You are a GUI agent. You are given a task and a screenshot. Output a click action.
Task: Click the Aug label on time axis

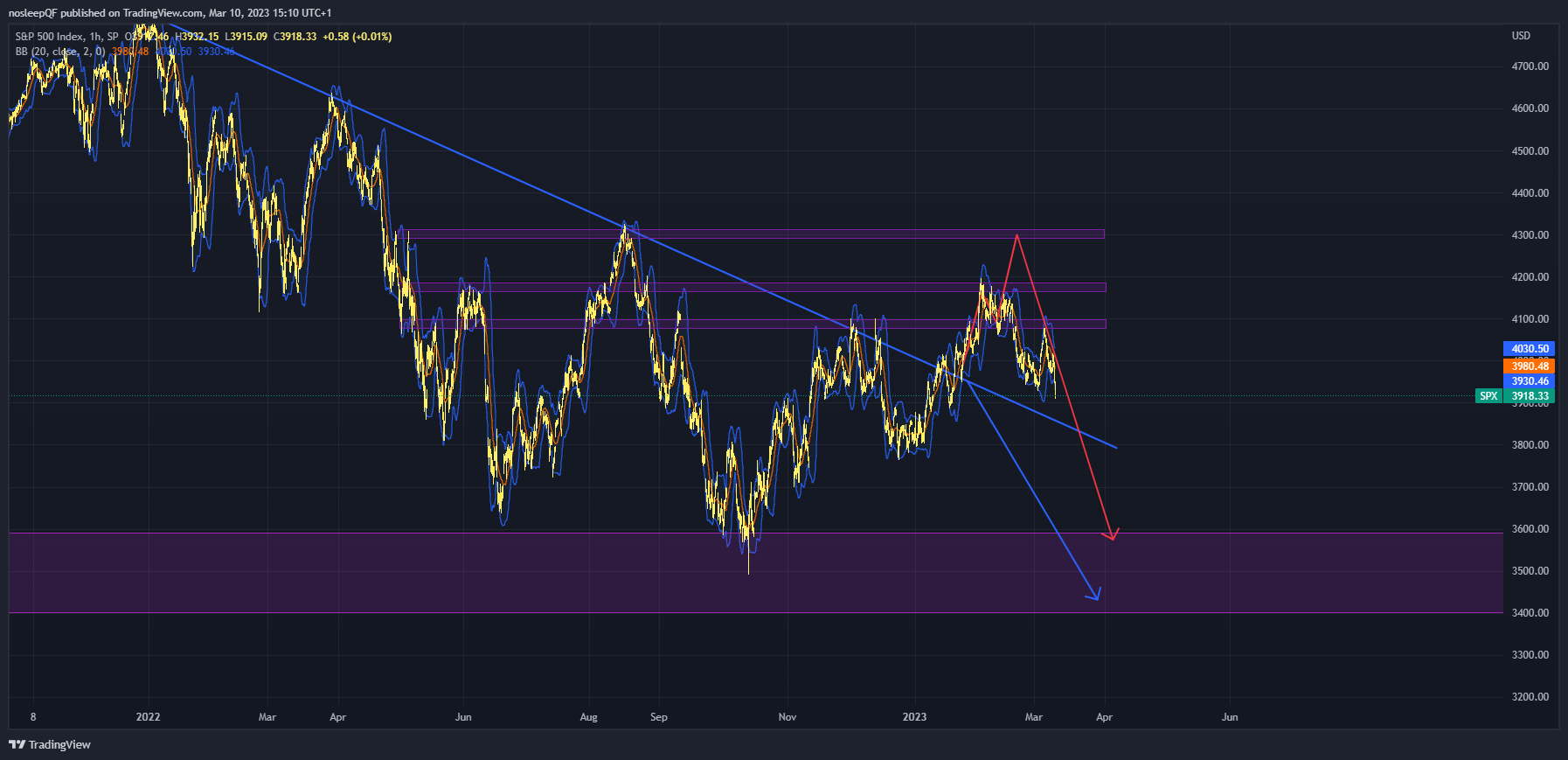[x=589, y=717]
